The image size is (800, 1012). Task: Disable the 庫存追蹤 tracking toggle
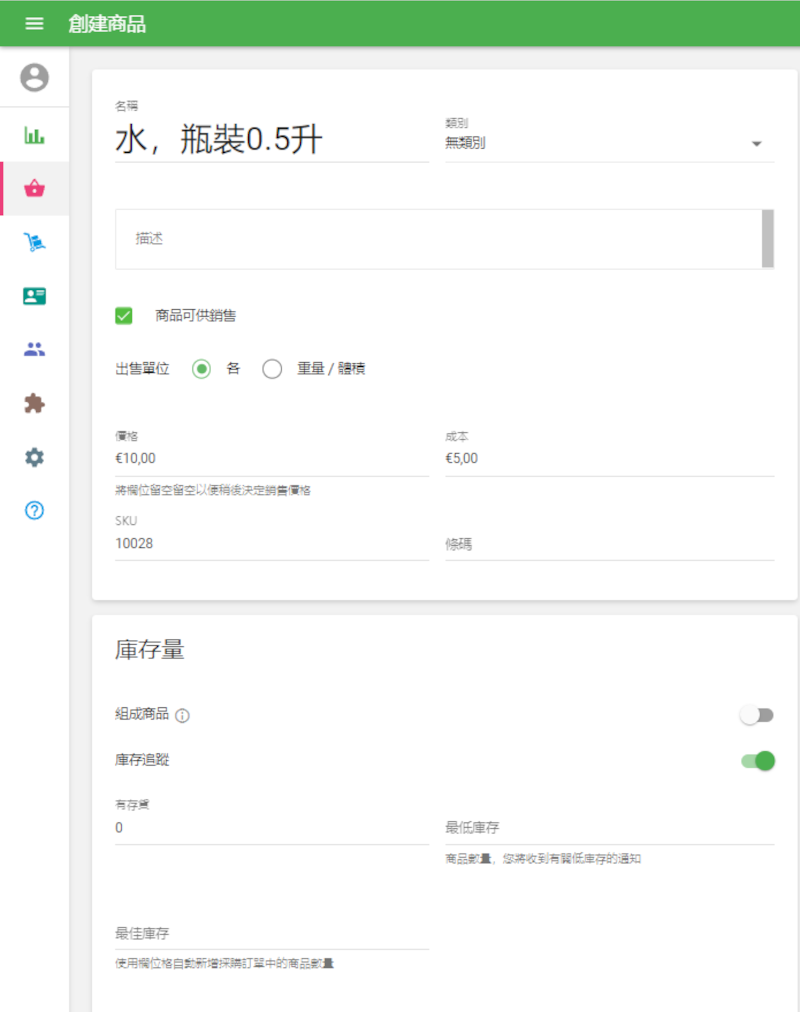coord(756,760)
